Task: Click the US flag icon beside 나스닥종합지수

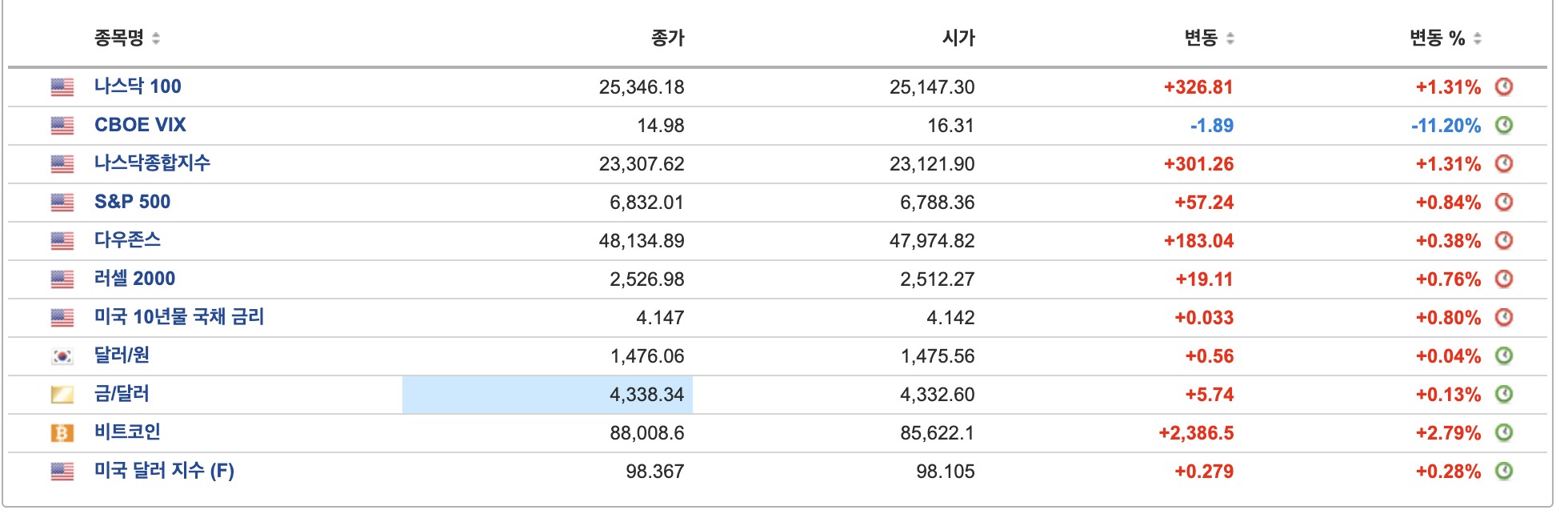Action: click(x=62, y=164)
